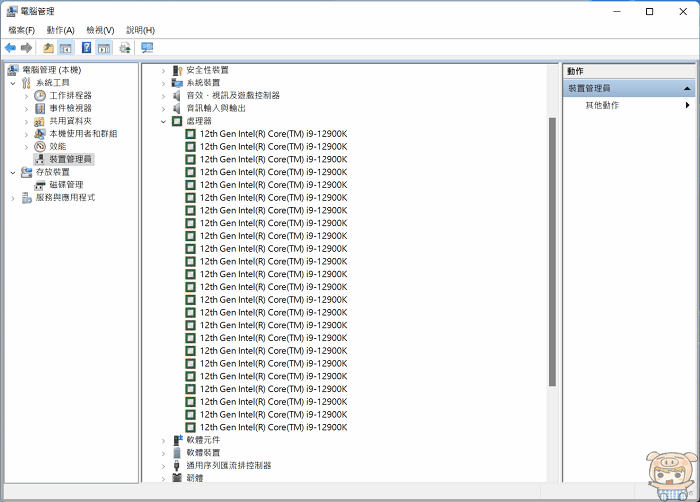Select the 本機使用者和群組 users icon
Screen dimensions: 700x502
click(40, 134)
